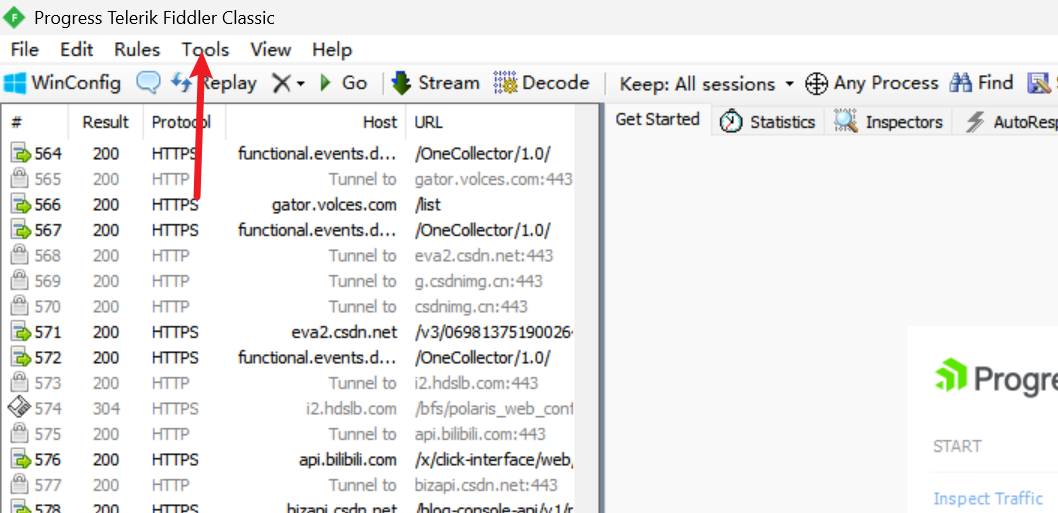Select lock icon of session 575
The height and width of the screenshot is (513, 1058).
(x=20, y=434)
